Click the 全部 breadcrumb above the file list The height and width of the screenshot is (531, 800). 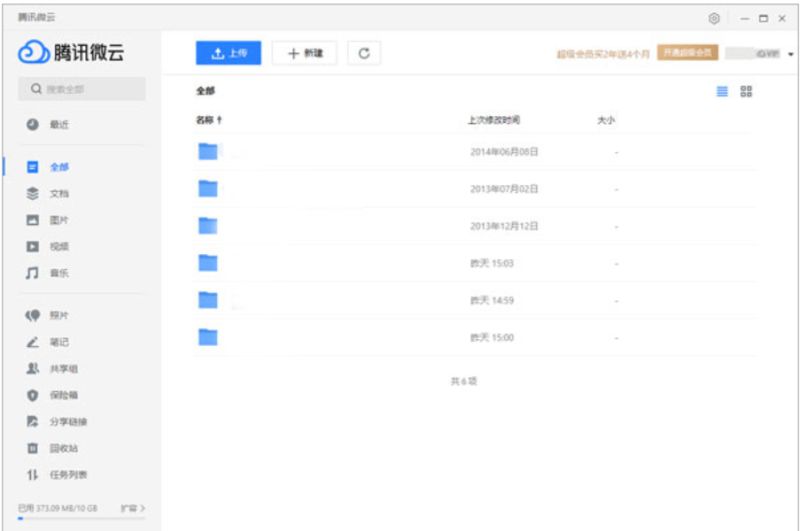tap(206, 91)
